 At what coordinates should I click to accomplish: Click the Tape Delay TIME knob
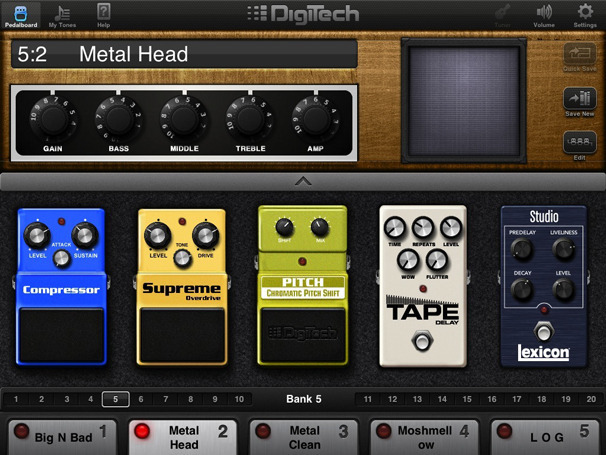point(395,228)
